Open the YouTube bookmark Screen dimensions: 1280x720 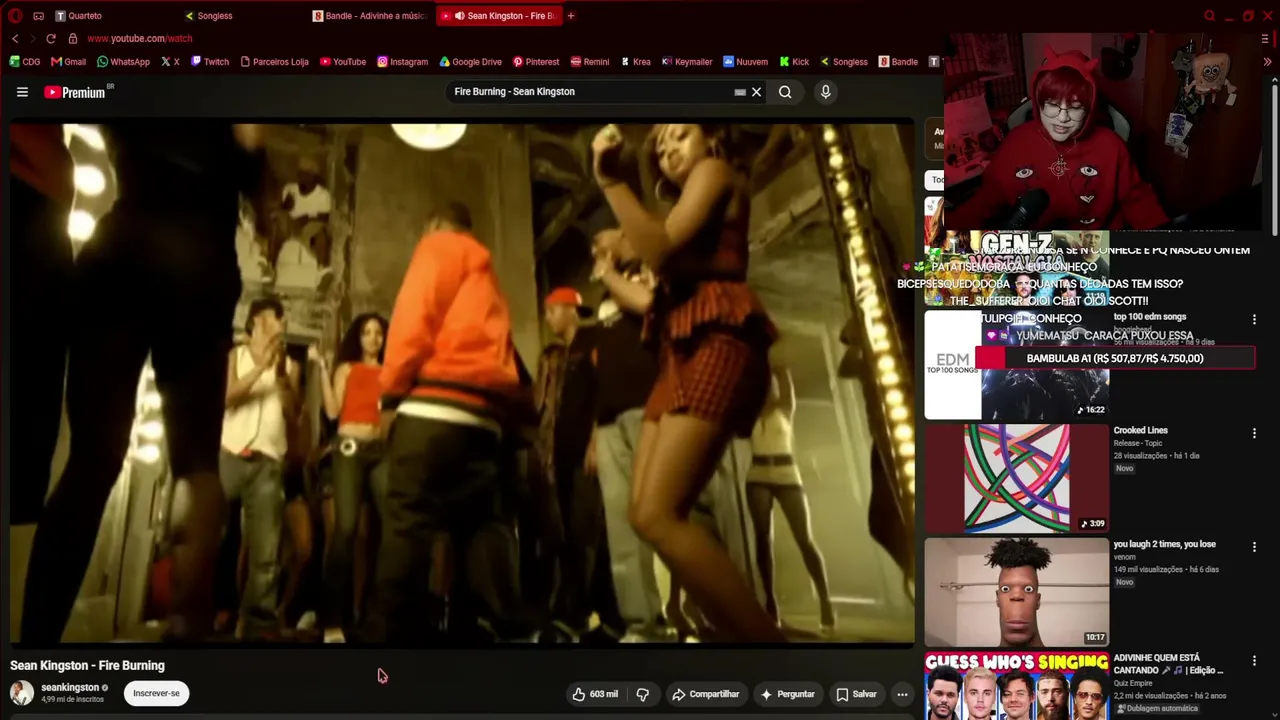click(x=343, y=62)
